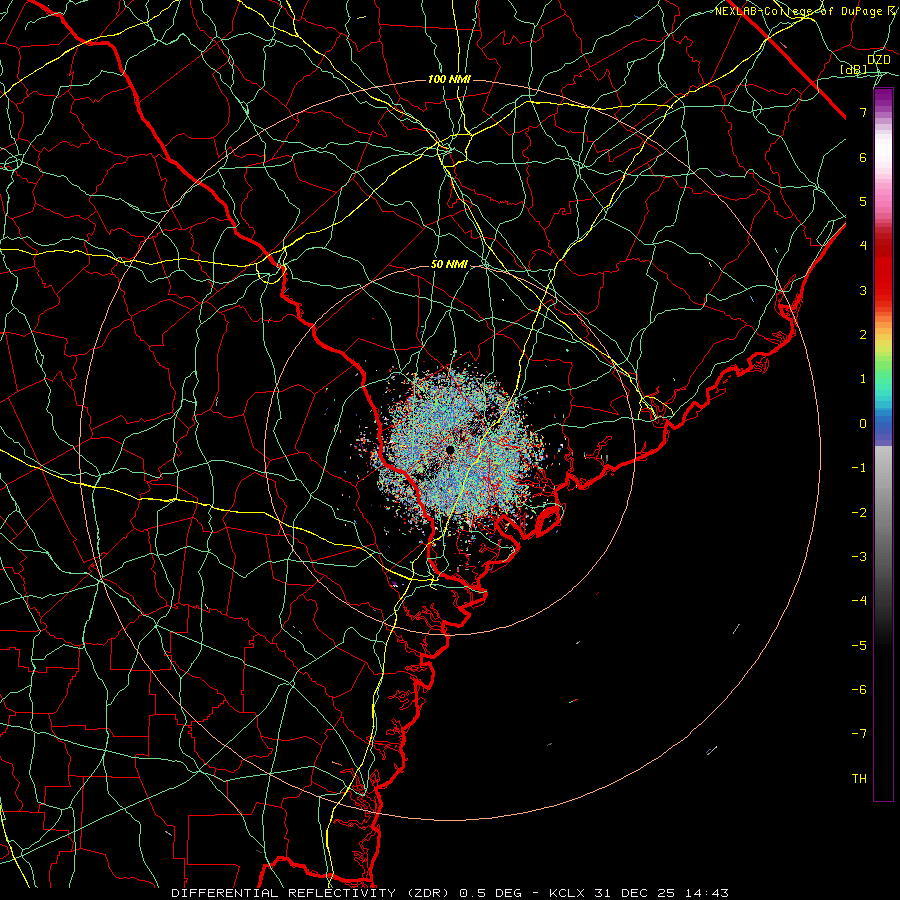Viewport: 900px width, 900px height.
Task: Click the 31 DEC 25 date in the caption
Action: coord(633,893)
